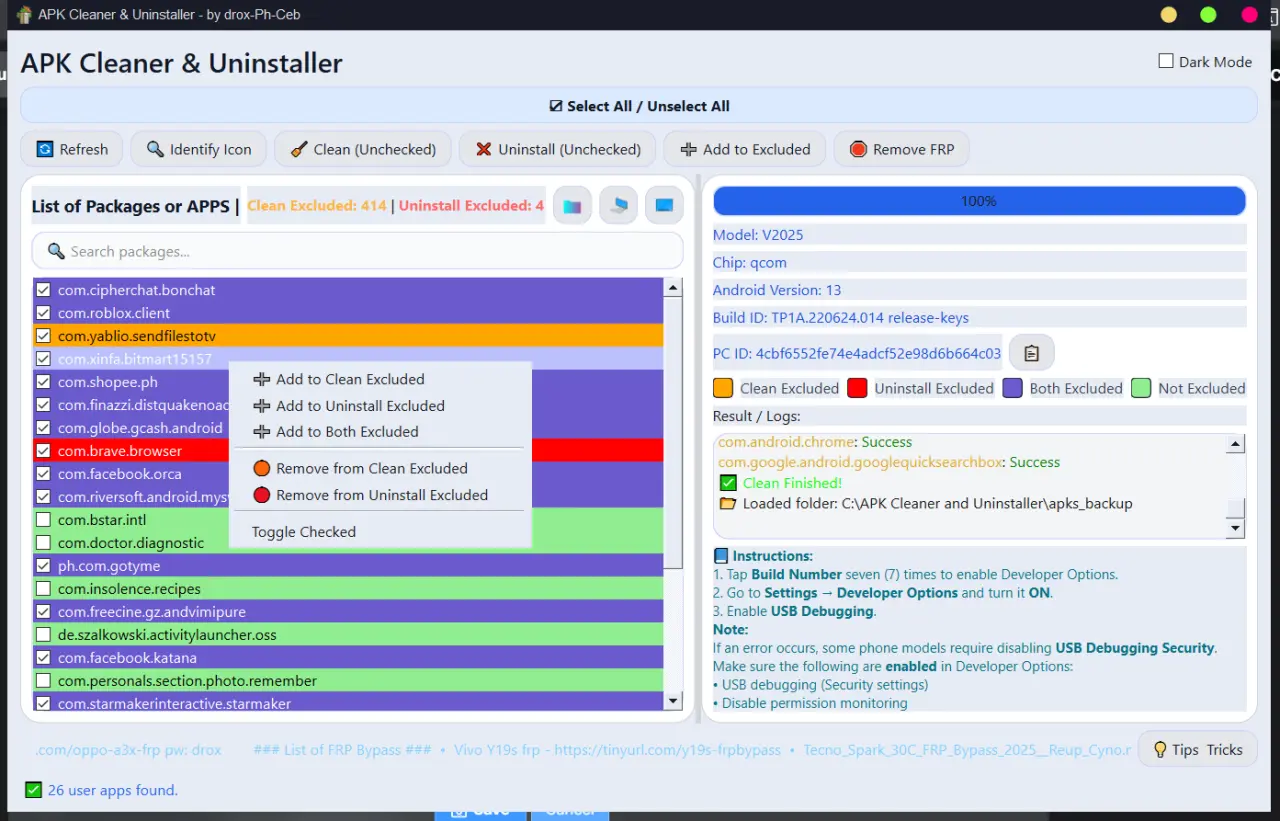The image size is (1280, 821).
Task: Click Chip: qcom text
Action: (750, 262)
